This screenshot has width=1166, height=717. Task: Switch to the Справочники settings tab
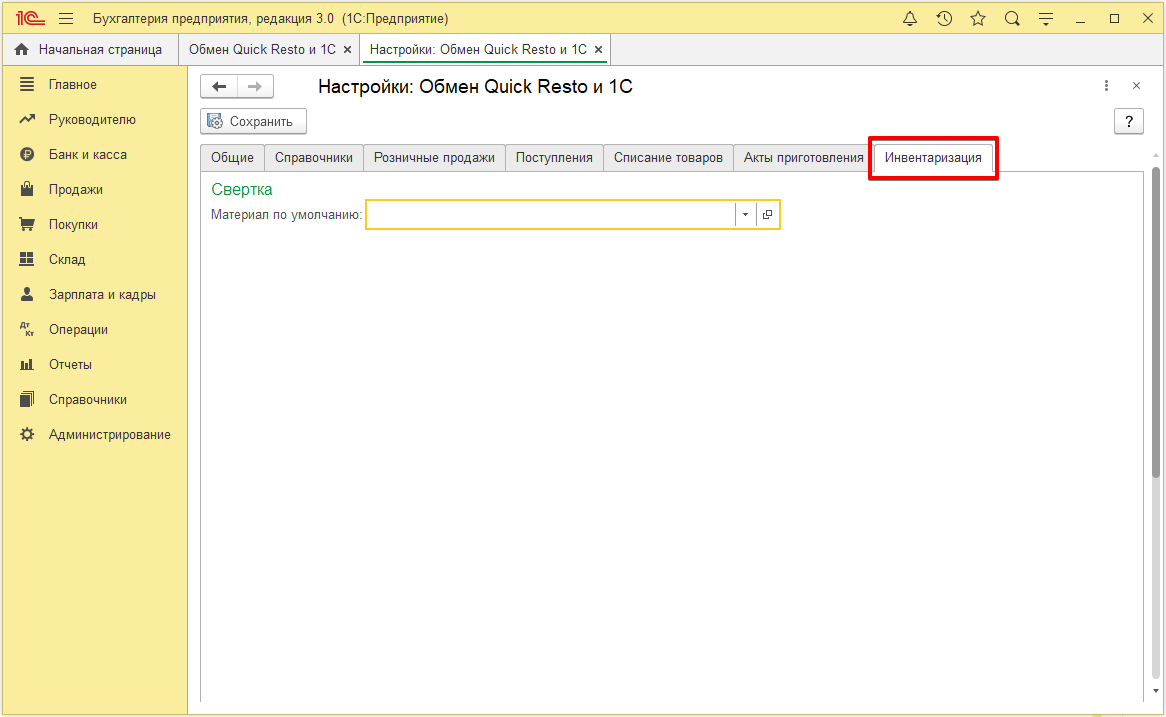point(314,158)
